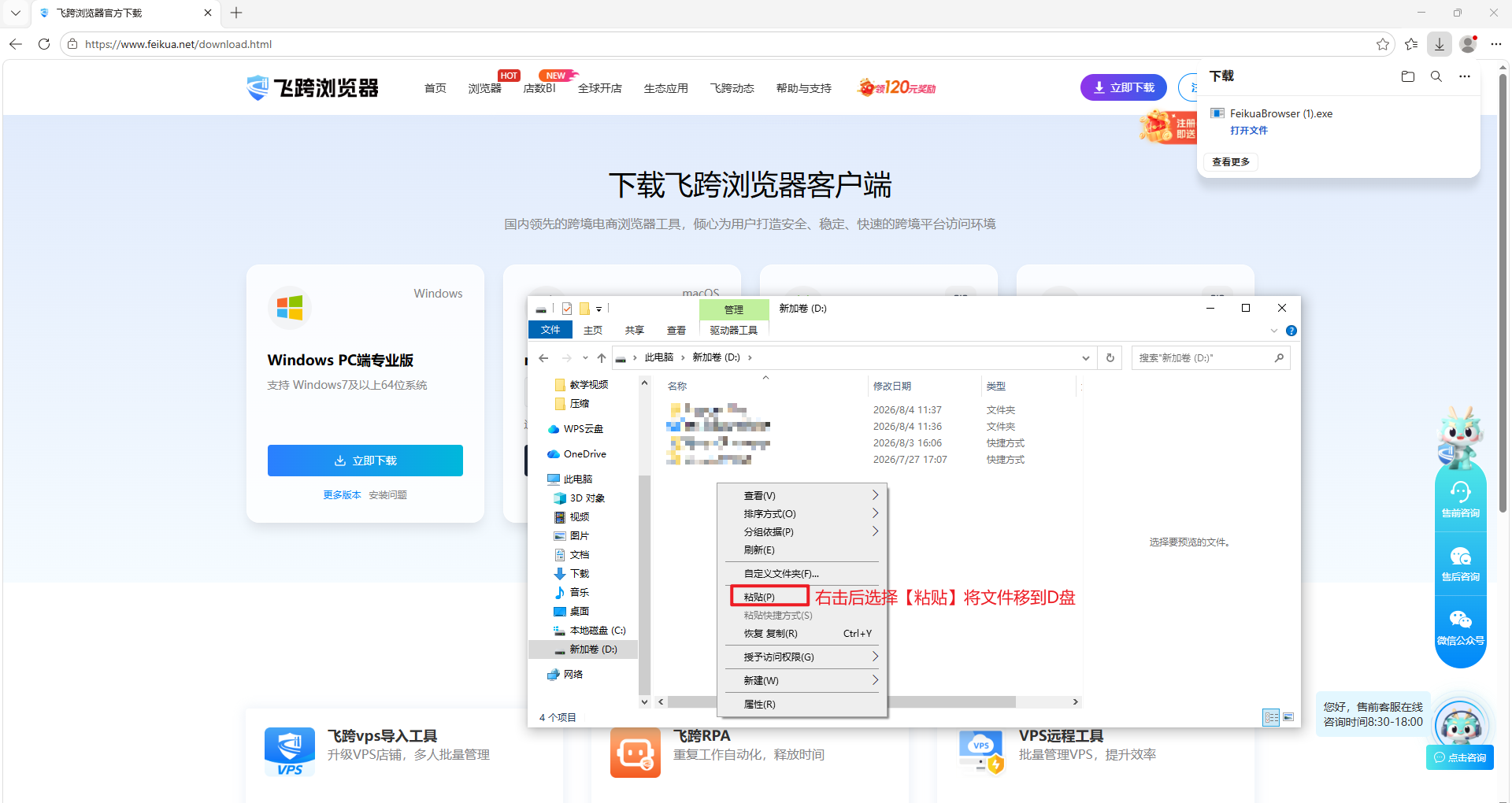Click the Explorer up-one-level arrow
This screenshot has width=1512, height=803.
tap(602, 358)
